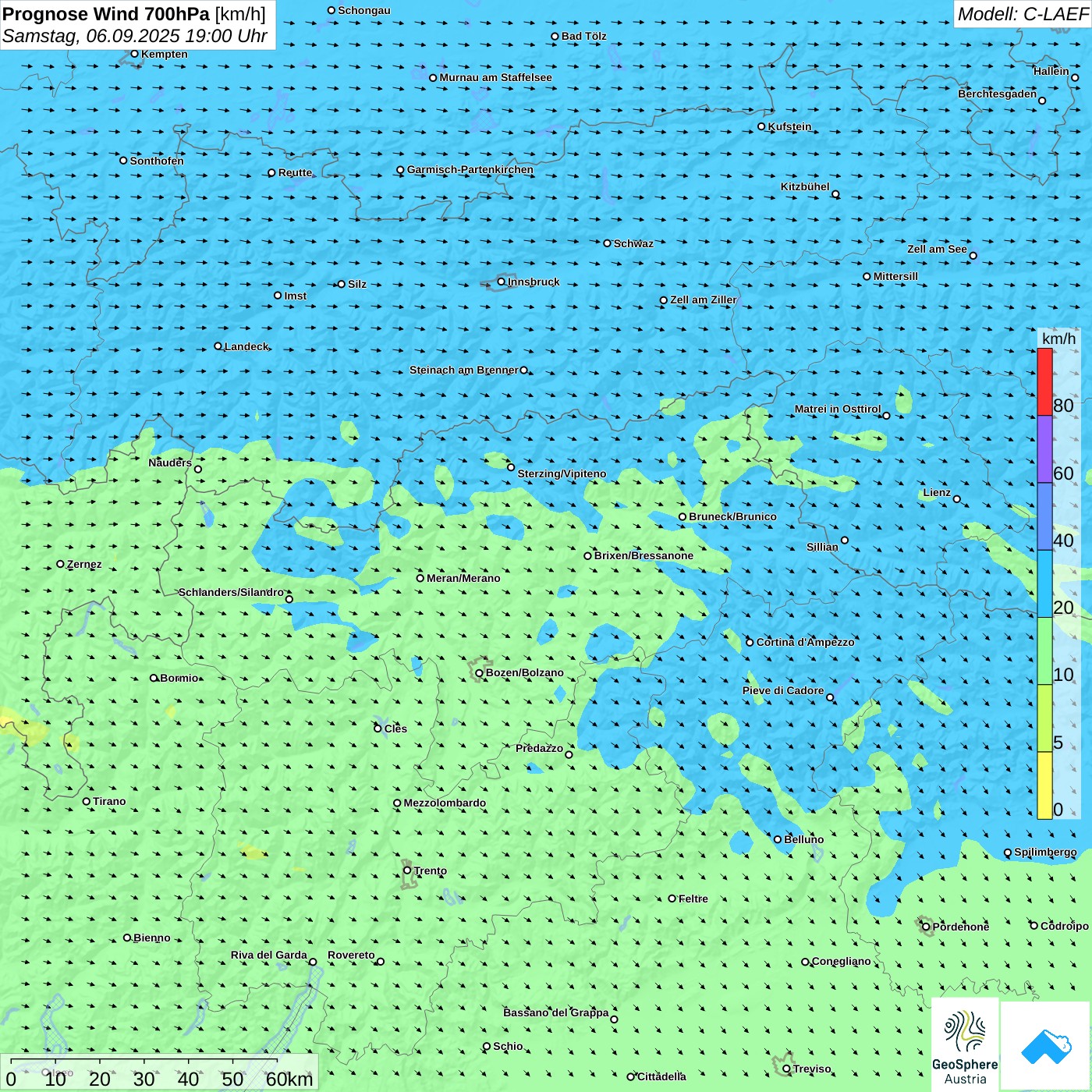Click the 'km/h' legend unit label

tap(1058, 339)
